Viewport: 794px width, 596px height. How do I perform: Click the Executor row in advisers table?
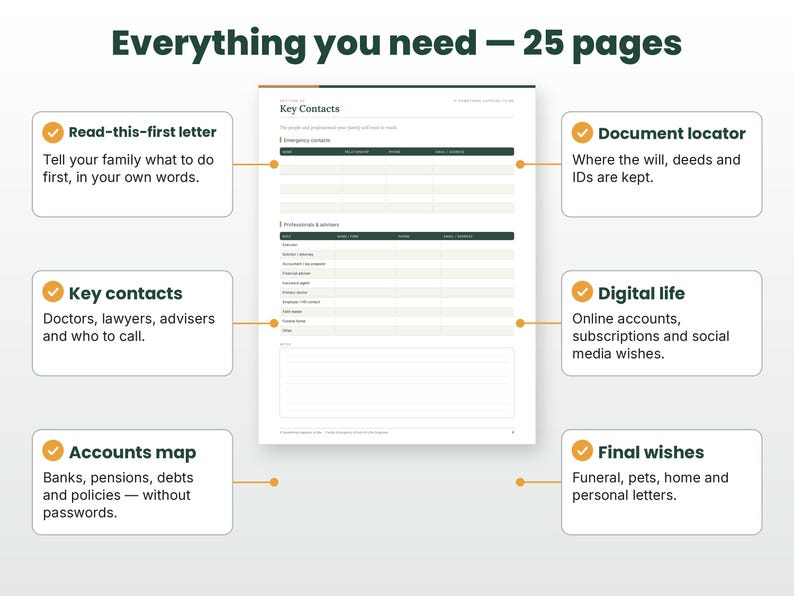(397, 245)
